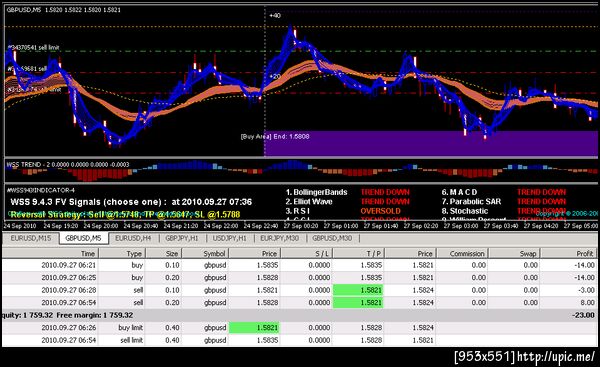Select the GBPUSD,M5 chart tab
This screenshot has height=367, width=600.
83,238
